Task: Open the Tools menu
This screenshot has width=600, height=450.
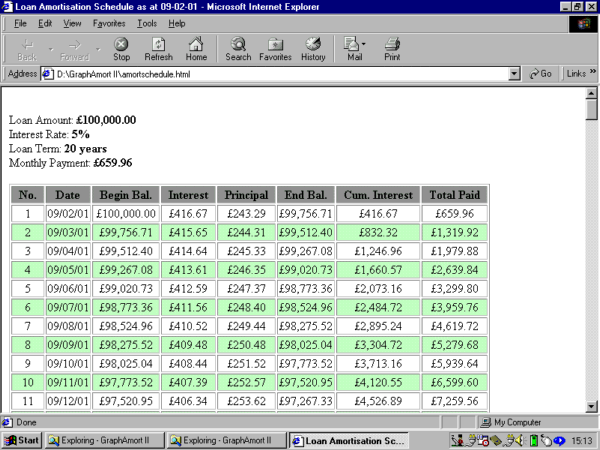Action: (147, 22)
